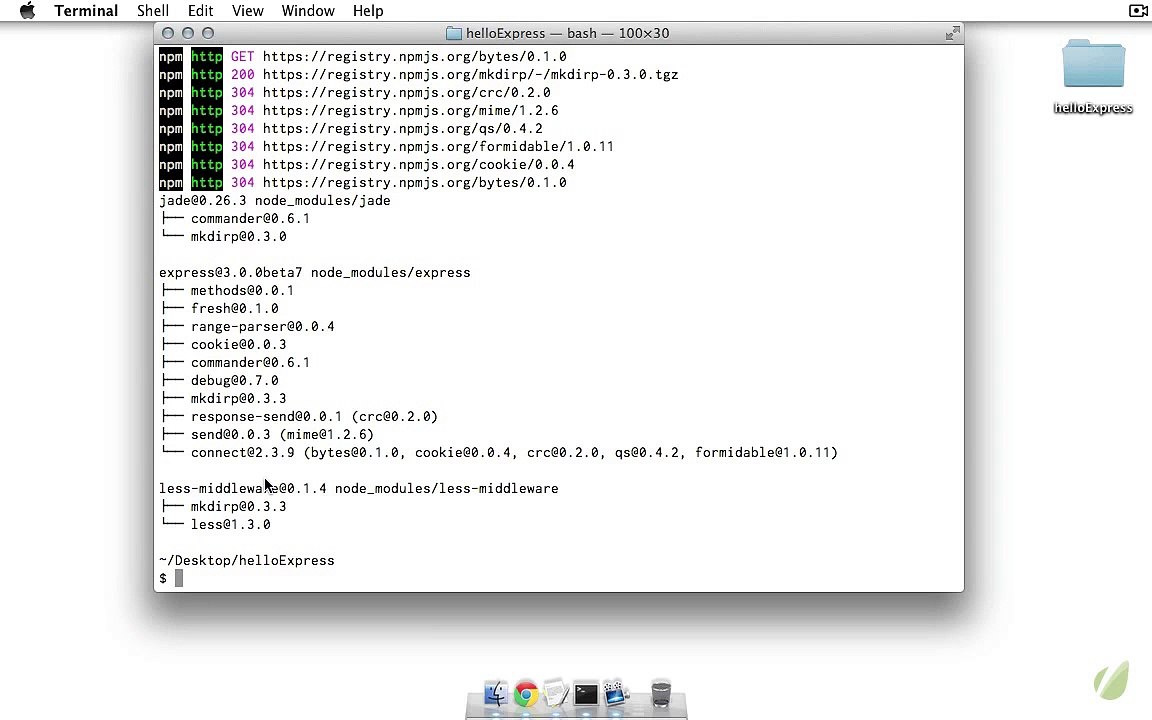Viewport: 1152px width, 720px height.
Task: Open the Help menu
Action: [368, 10]
